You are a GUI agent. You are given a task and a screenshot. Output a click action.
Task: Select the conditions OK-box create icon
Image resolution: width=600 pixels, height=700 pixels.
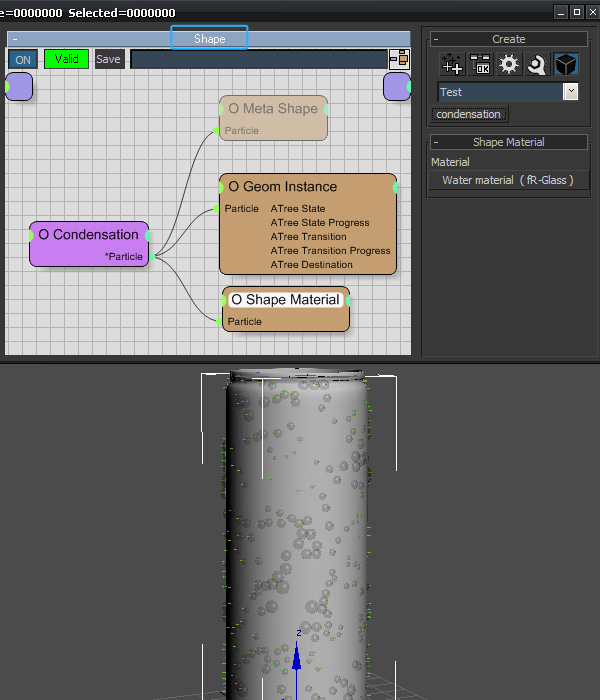tap(480, 64)
